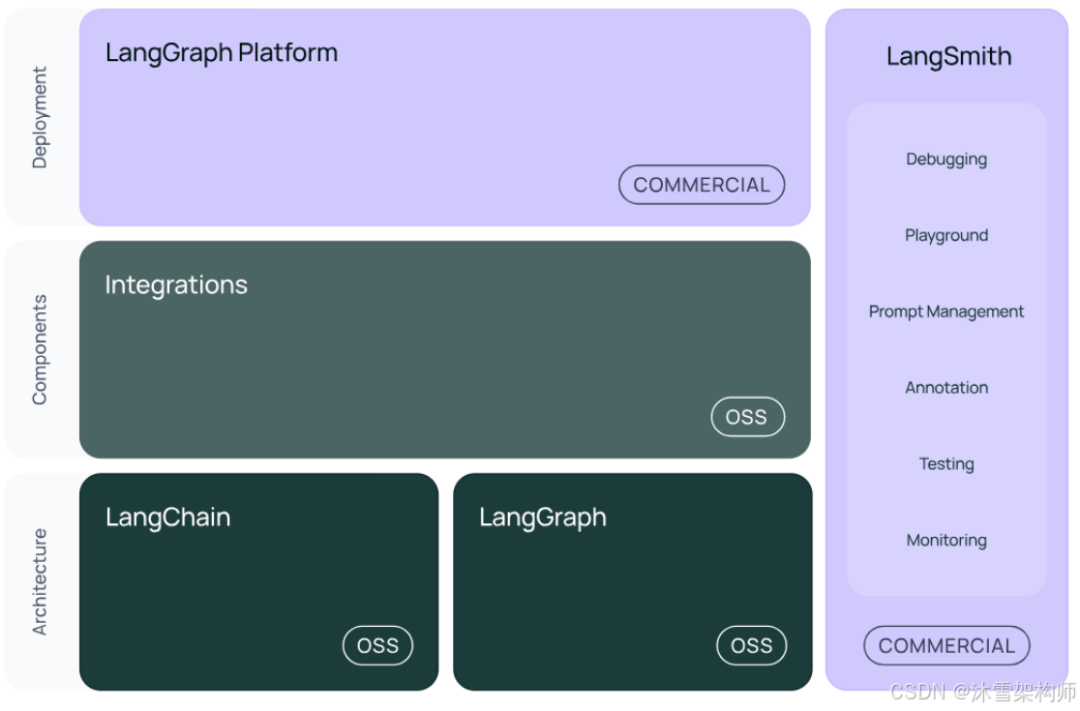Click the vertical Deployment row label
The width and height of the screenshot is (1080, 711).
click(40, 117)
